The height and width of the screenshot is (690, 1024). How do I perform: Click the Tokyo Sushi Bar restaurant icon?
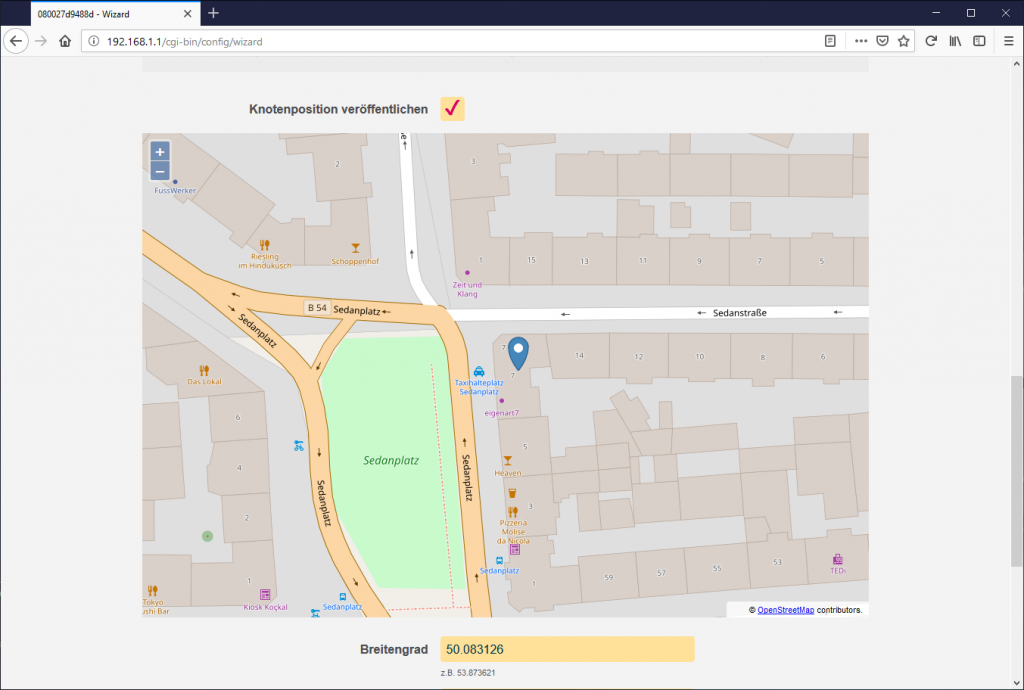[152, 590]
